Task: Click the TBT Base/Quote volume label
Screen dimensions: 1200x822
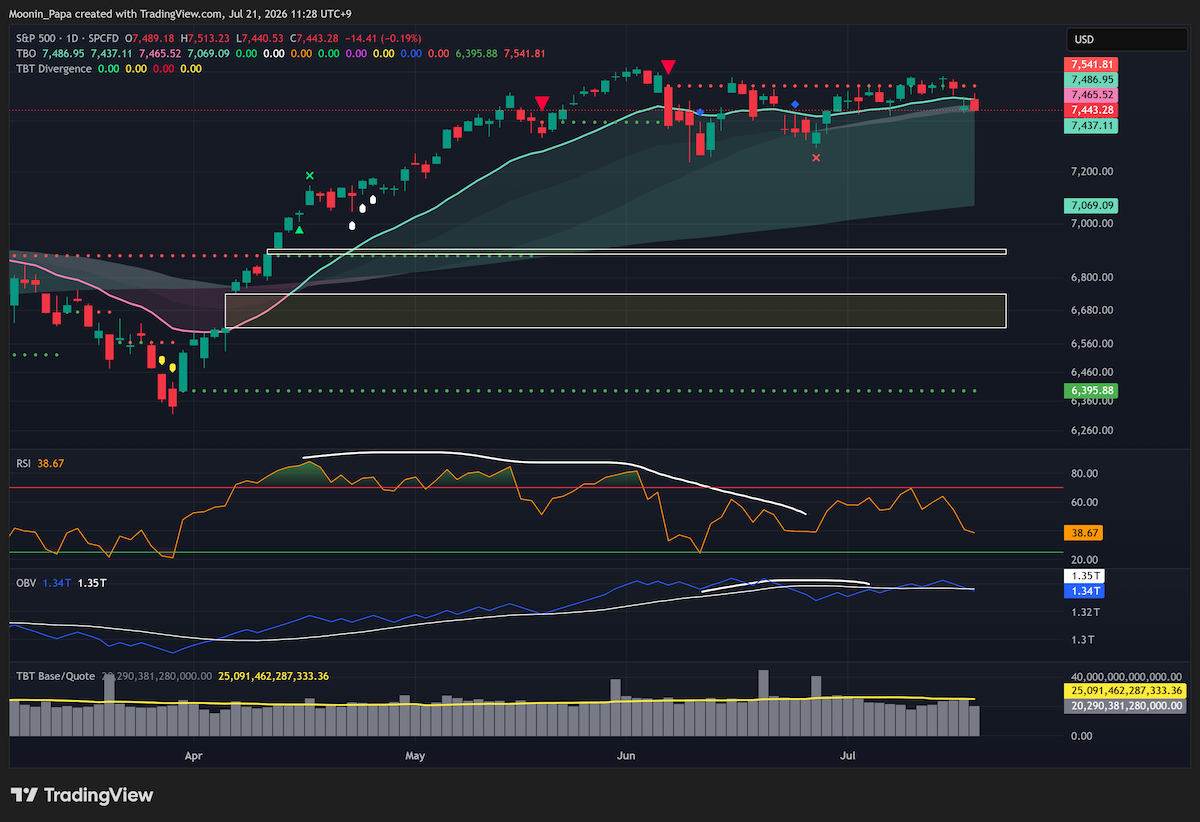Action: pos(54,676)
